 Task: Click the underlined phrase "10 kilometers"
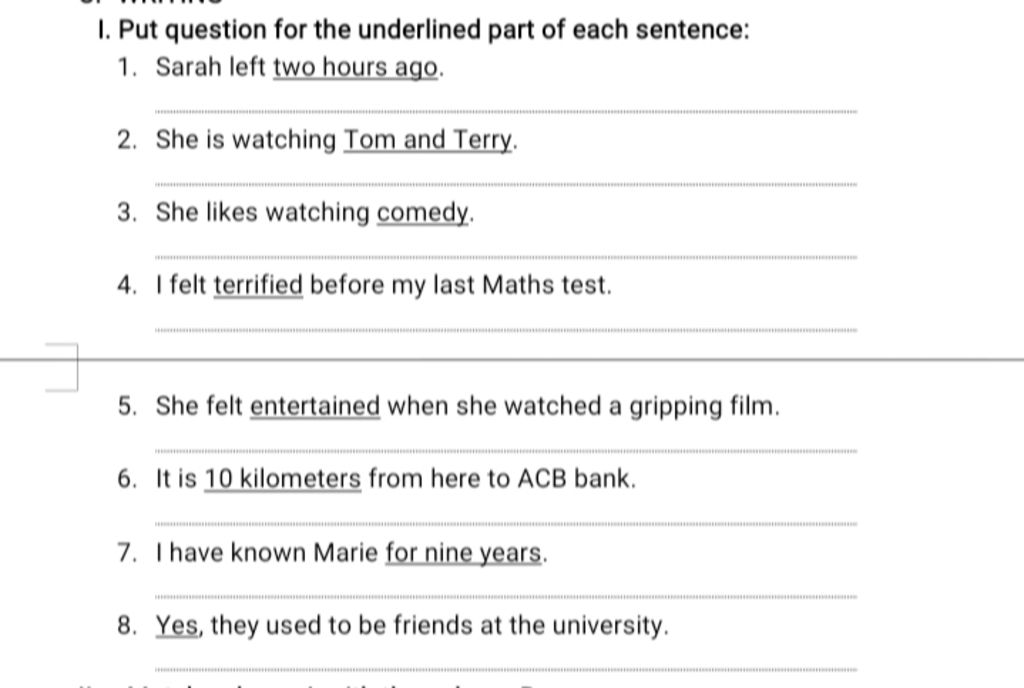click(x=283, y=479)
